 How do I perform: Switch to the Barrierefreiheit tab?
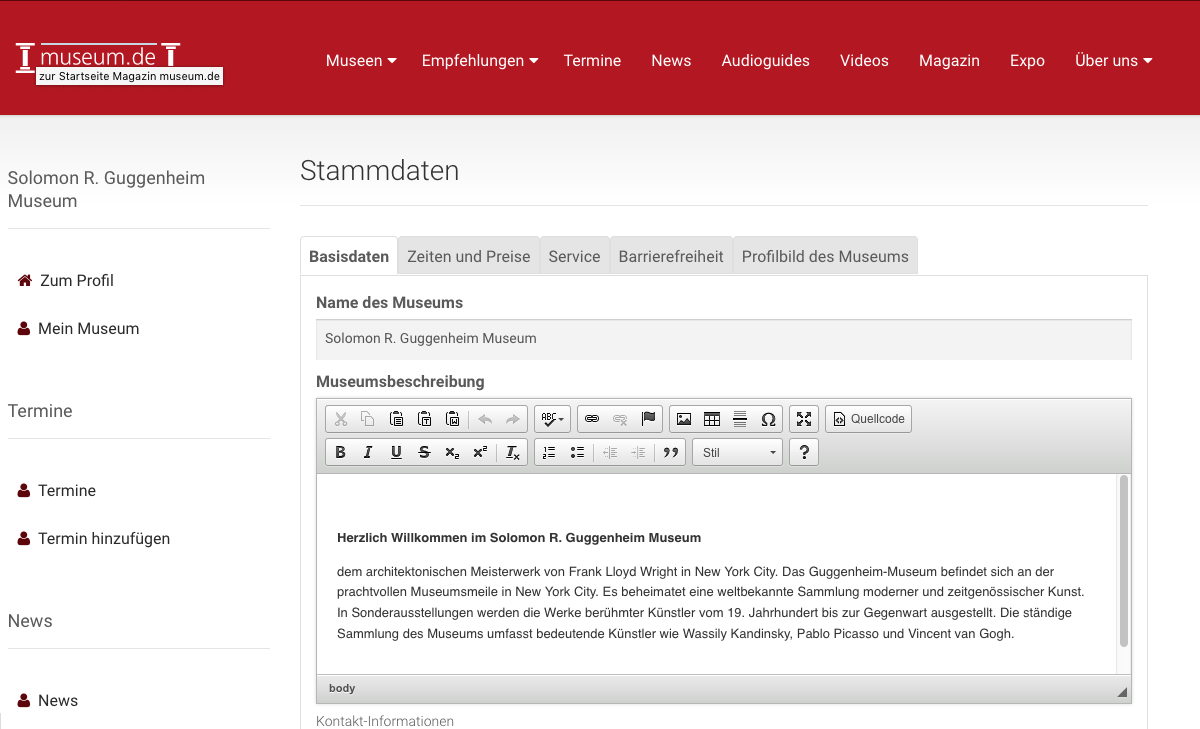tap(671, 256)
